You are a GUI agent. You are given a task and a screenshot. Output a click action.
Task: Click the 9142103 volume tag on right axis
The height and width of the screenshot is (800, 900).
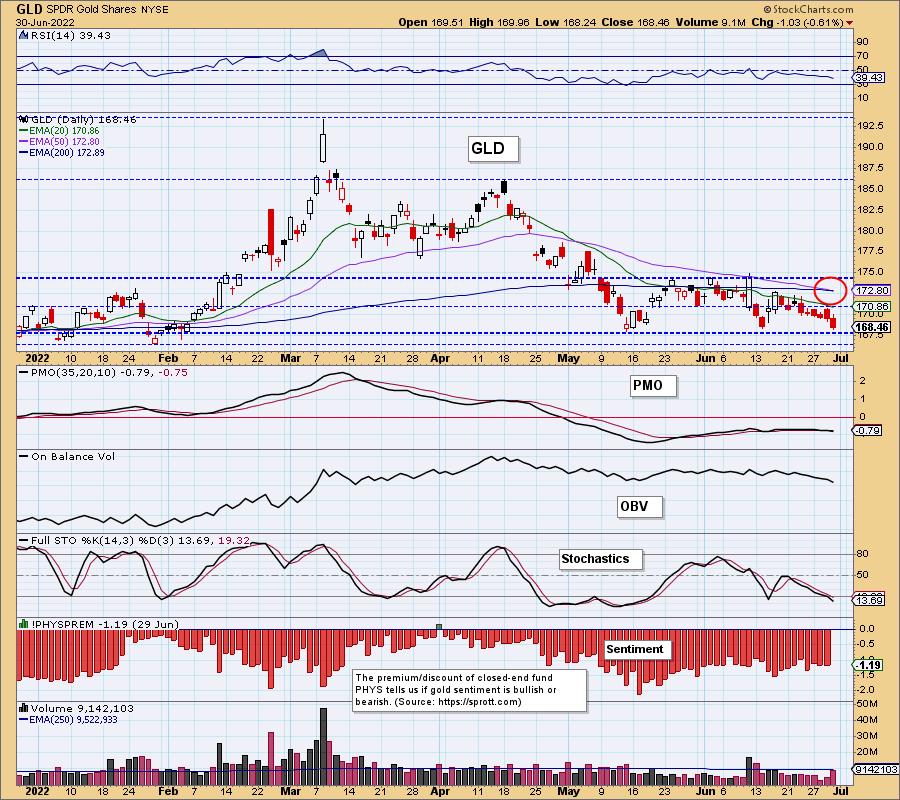click(875, 770)
